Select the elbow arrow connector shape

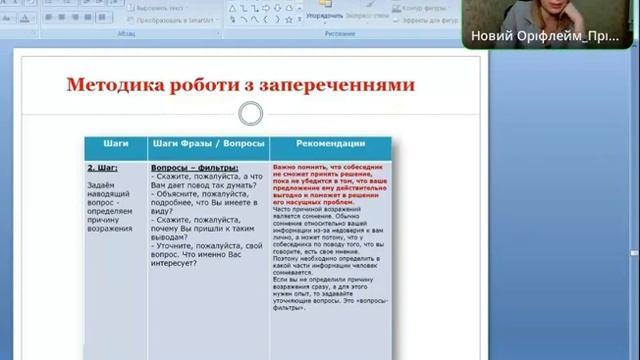point(255,8)
